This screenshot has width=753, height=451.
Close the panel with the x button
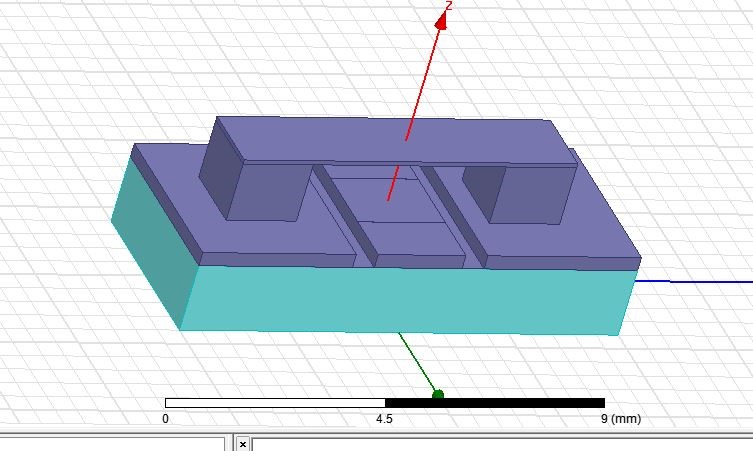[243, 444]
